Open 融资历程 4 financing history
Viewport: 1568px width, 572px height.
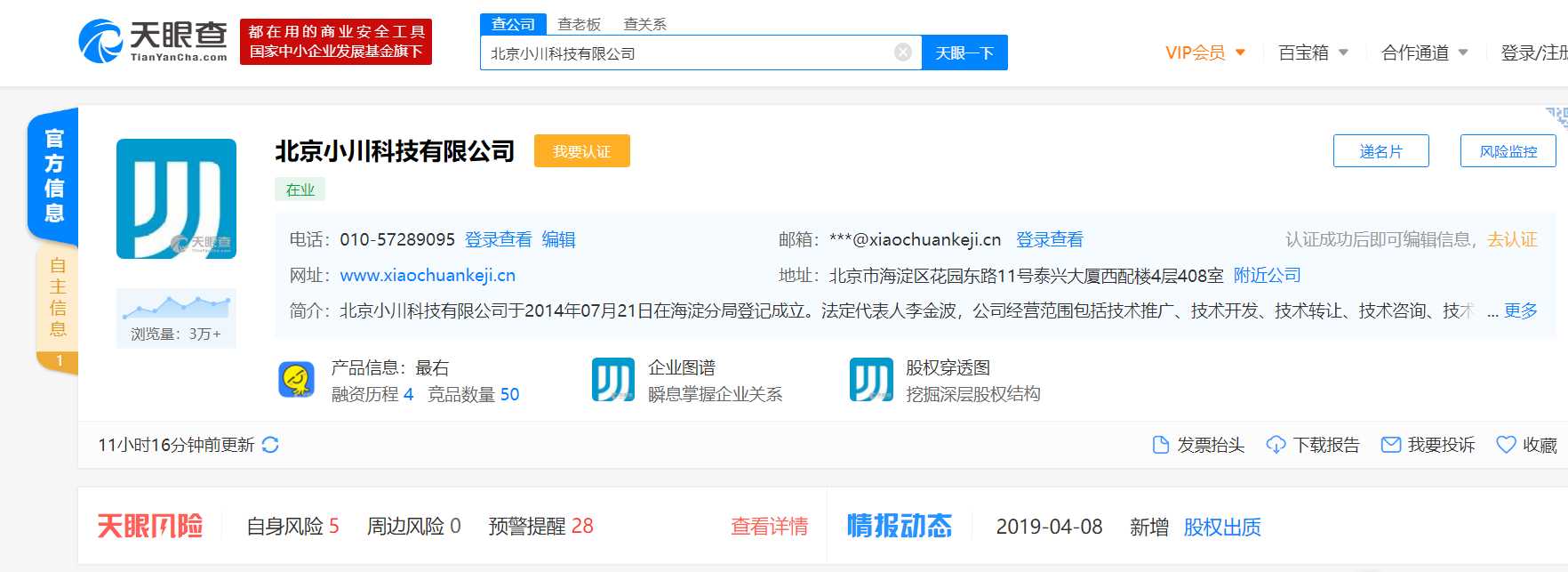tap(372, 394)
